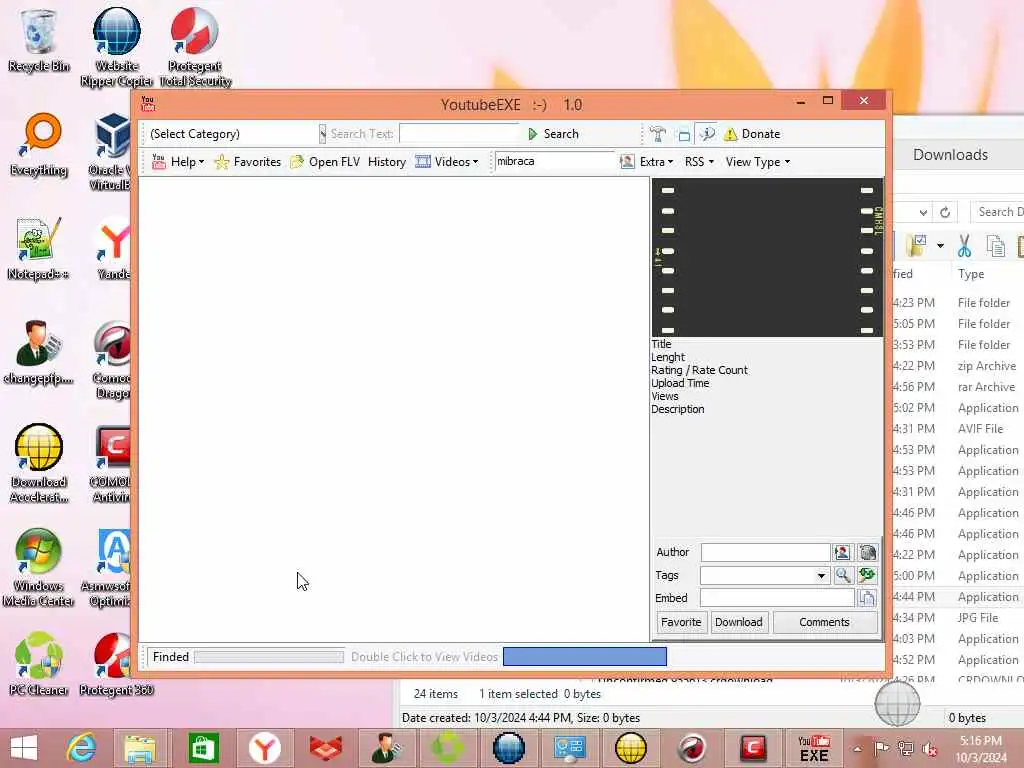This screenshot has width=1024, height=768.
Task: Click the YouTube icon in title bar
Action: click(x=148, y=104)
